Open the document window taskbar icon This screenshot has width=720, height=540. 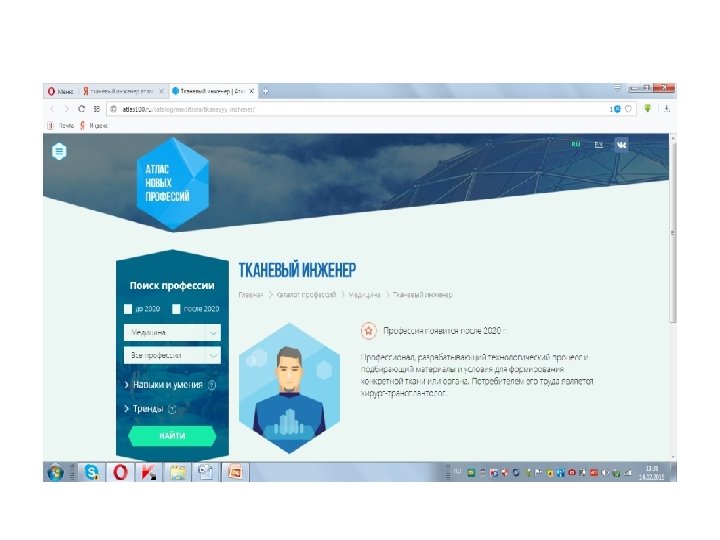206,472
